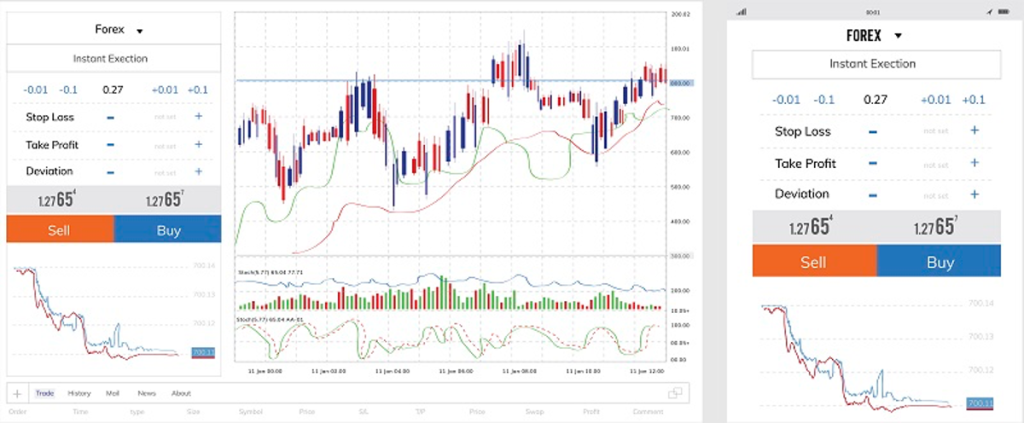The height and width of the screenshot is (423, 1024).
Task: Click Take Profit 'not set' field, mobile panel
Action: (x=935, y=164)
